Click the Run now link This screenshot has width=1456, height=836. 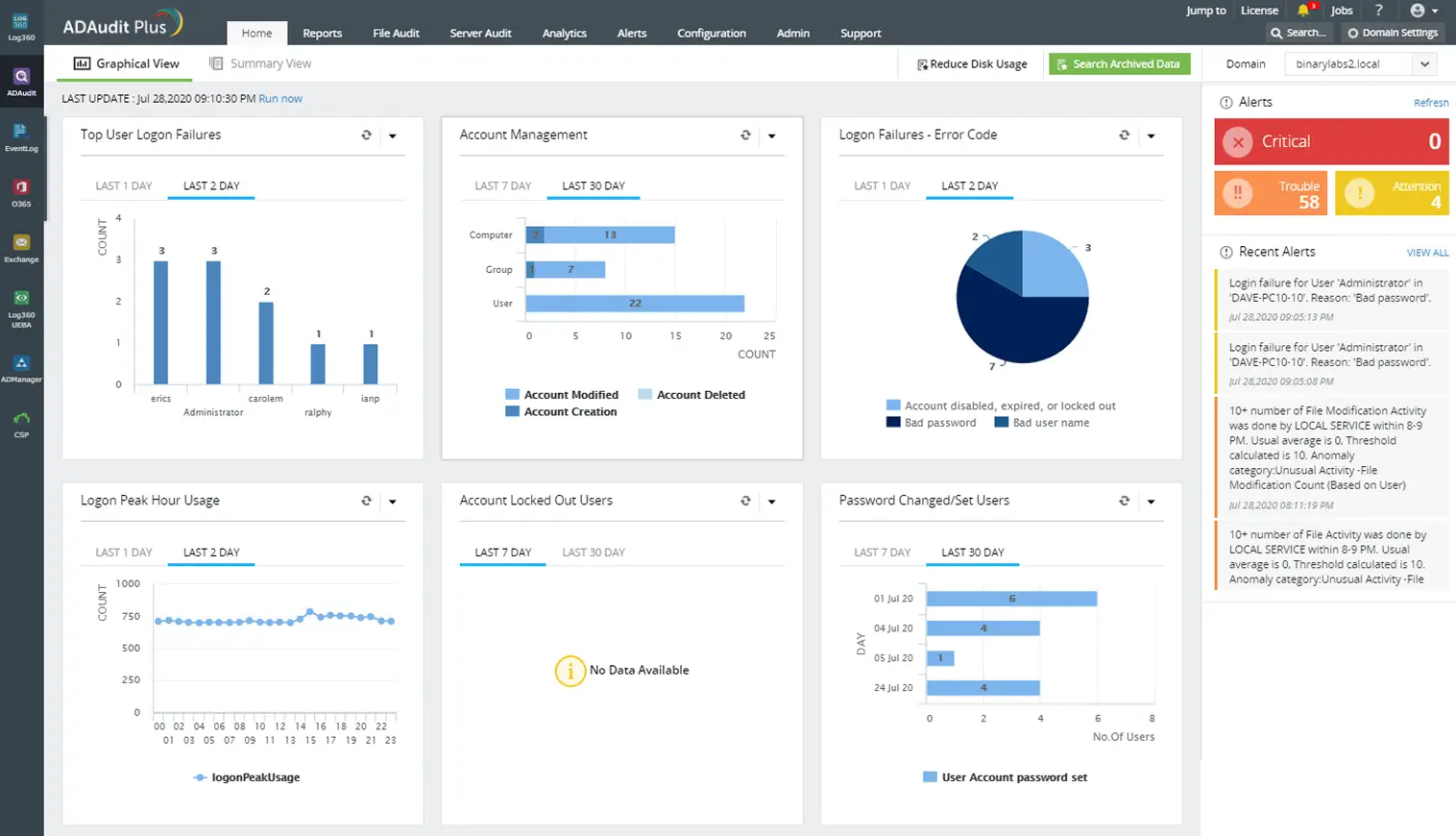280,99
